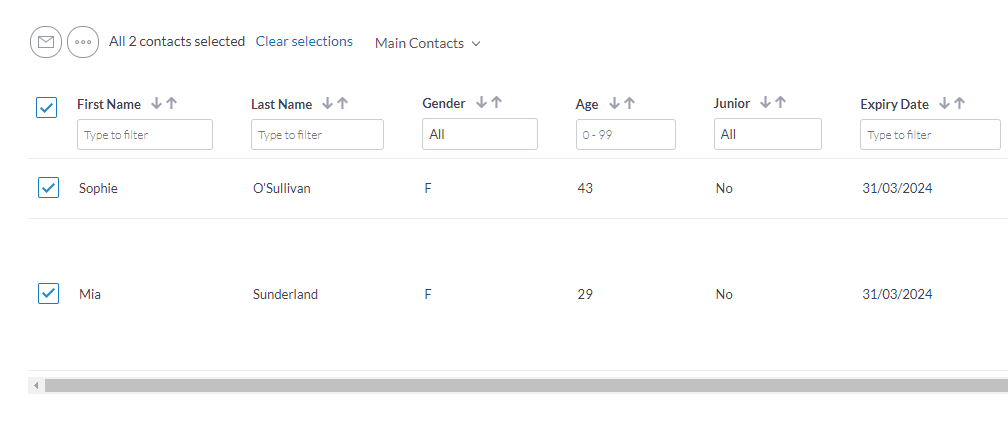Uncheck Mia Sunderland's row checkbox
1008x424 pixels.
[x=48, y=294]
